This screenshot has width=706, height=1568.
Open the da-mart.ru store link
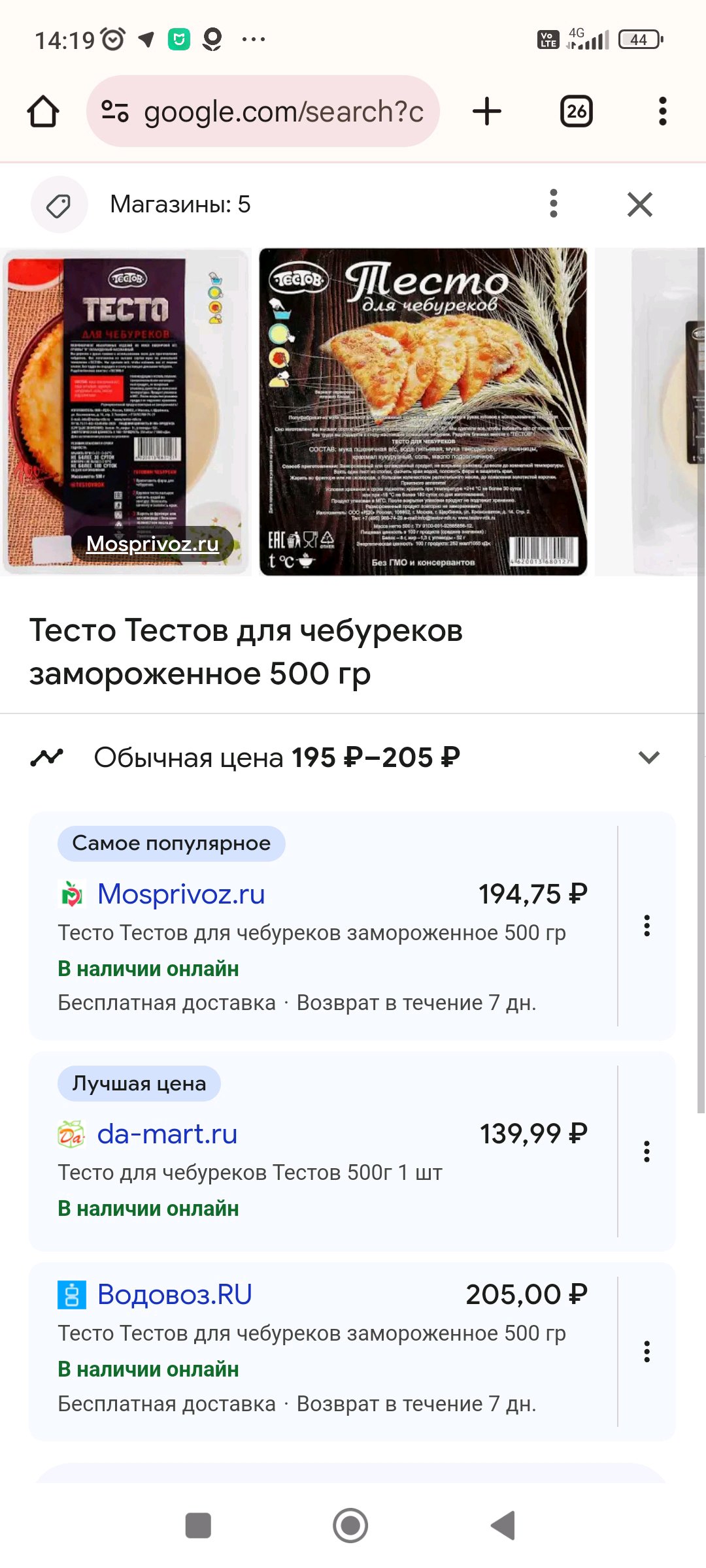point(167,1134)
